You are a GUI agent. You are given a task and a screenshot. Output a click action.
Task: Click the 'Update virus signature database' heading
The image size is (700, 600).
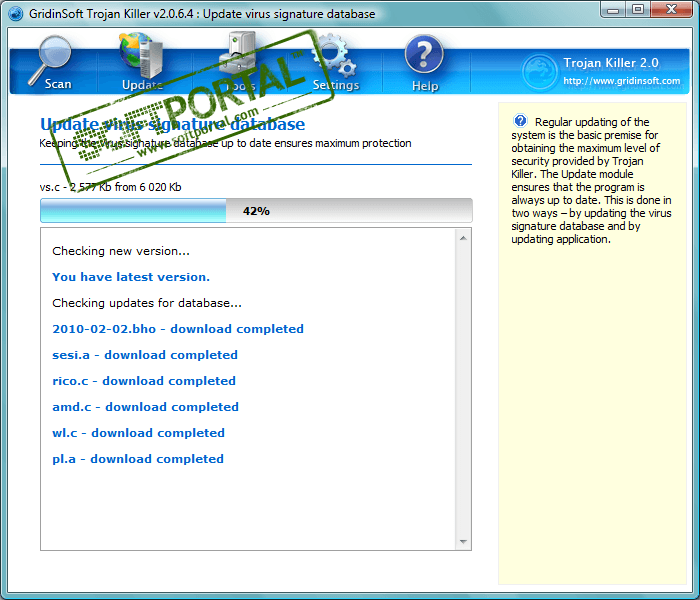tap(172, 124)
